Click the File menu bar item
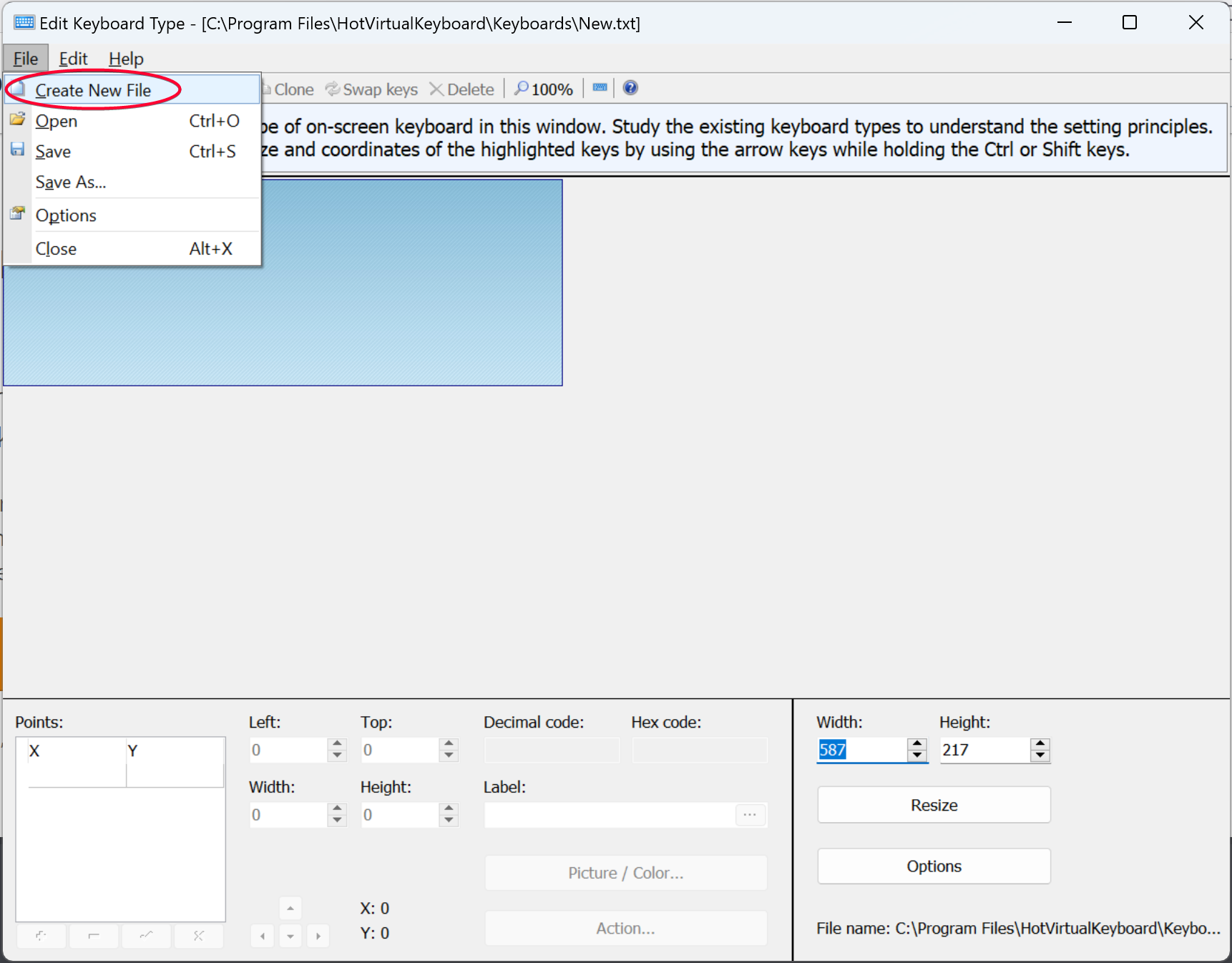Viewport: 1232px width, 963px height. [x=26, y=59]
